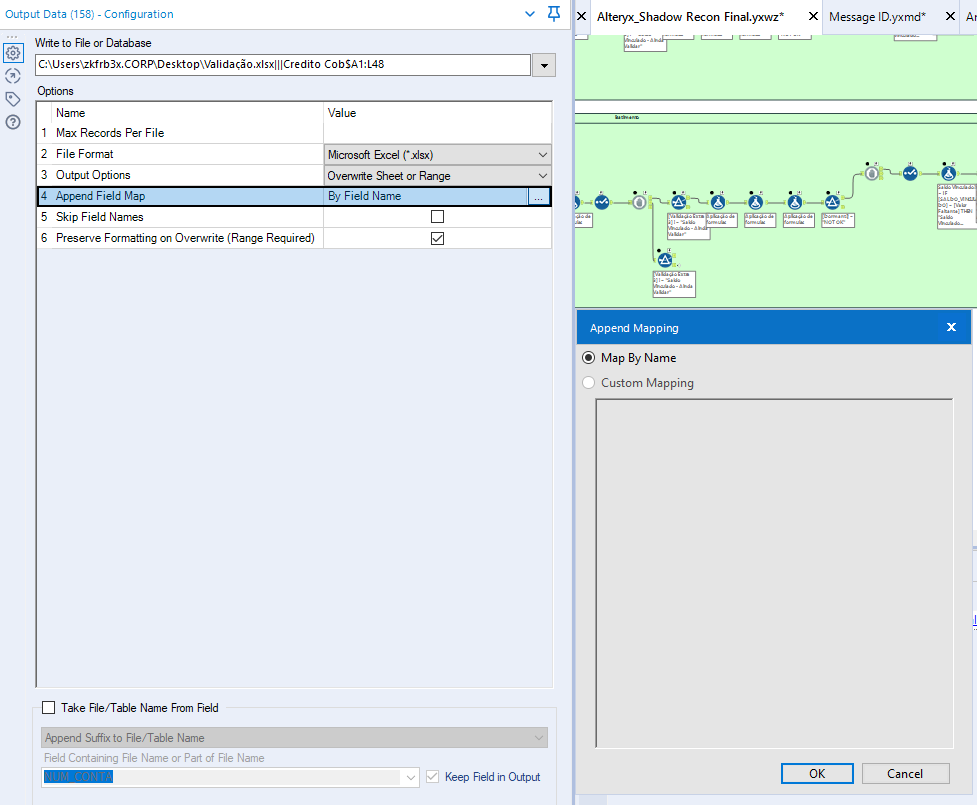Click the Value column header

341,113
